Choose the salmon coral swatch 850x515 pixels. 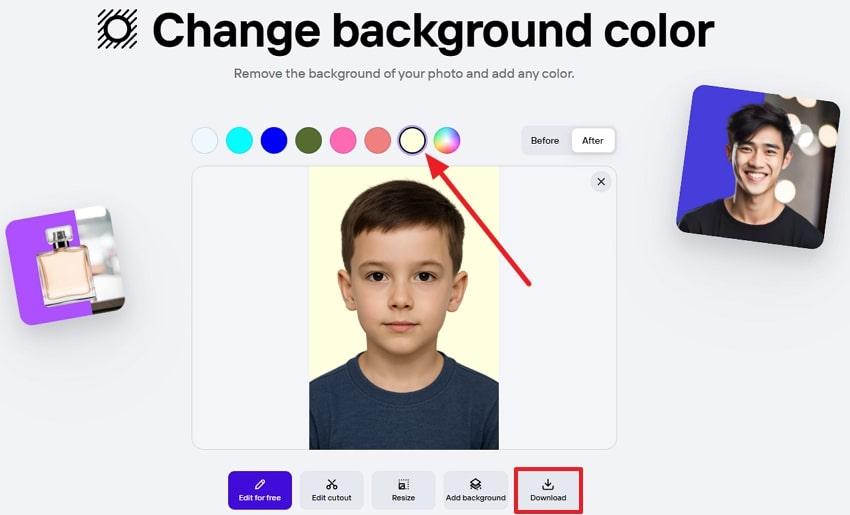(378, 140)
